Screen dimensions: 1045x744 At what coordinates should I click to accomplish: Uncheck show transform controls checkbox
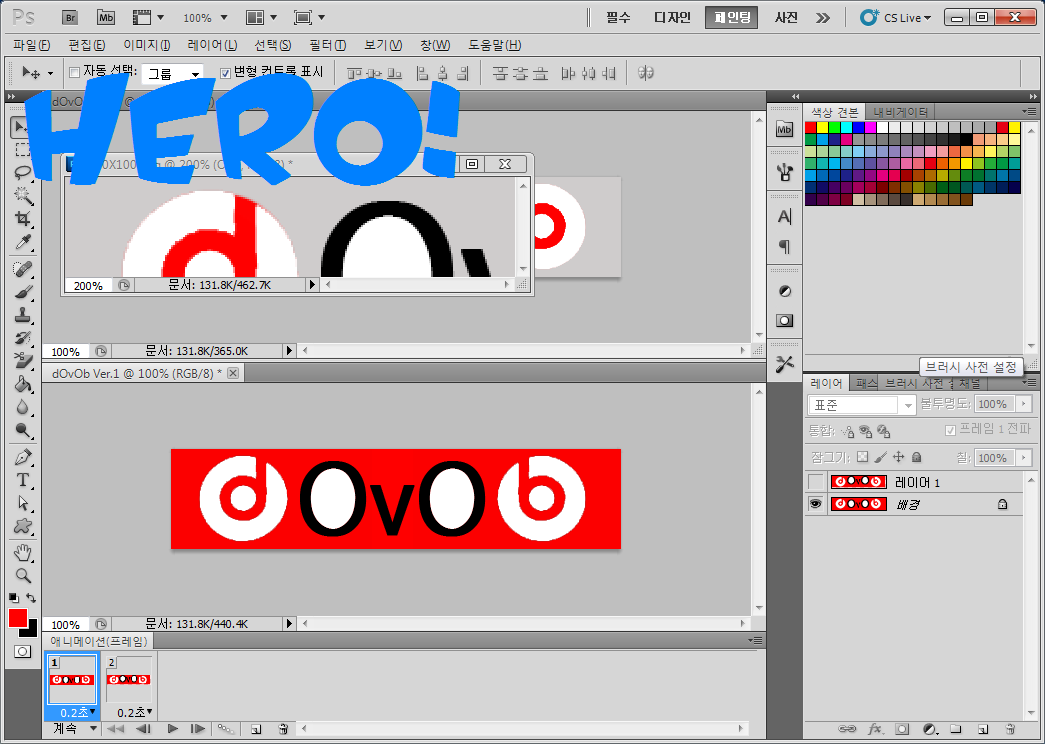(225, 73)
